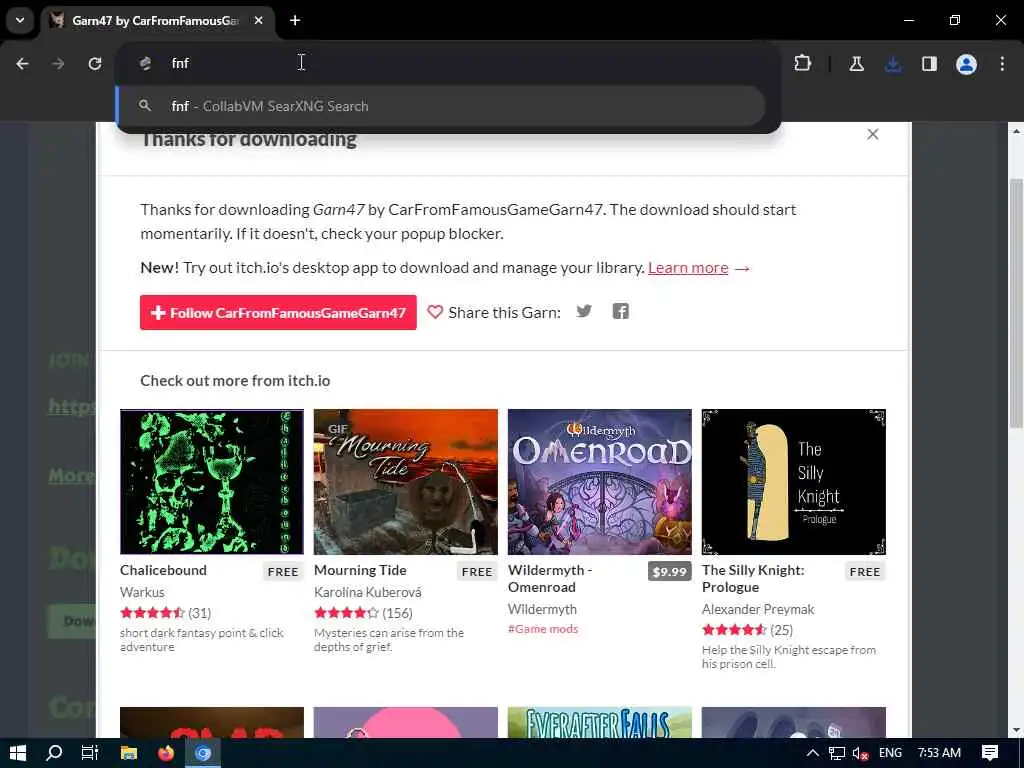Open the Everafter Falls thumbnail
Screen dimensions: 1024x768
pos(600,722)
